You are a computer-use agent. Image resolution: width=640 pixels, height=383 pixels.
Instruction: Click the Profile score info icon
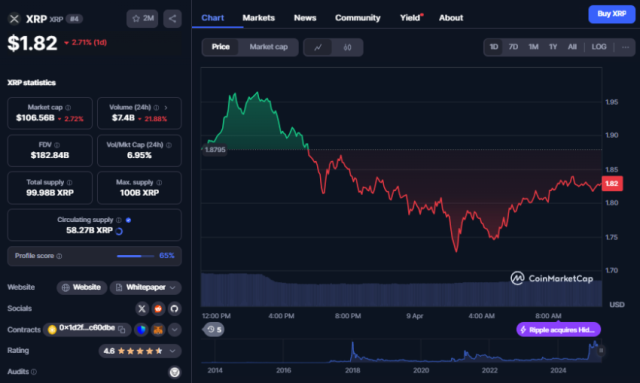click(x=59, y=256)
